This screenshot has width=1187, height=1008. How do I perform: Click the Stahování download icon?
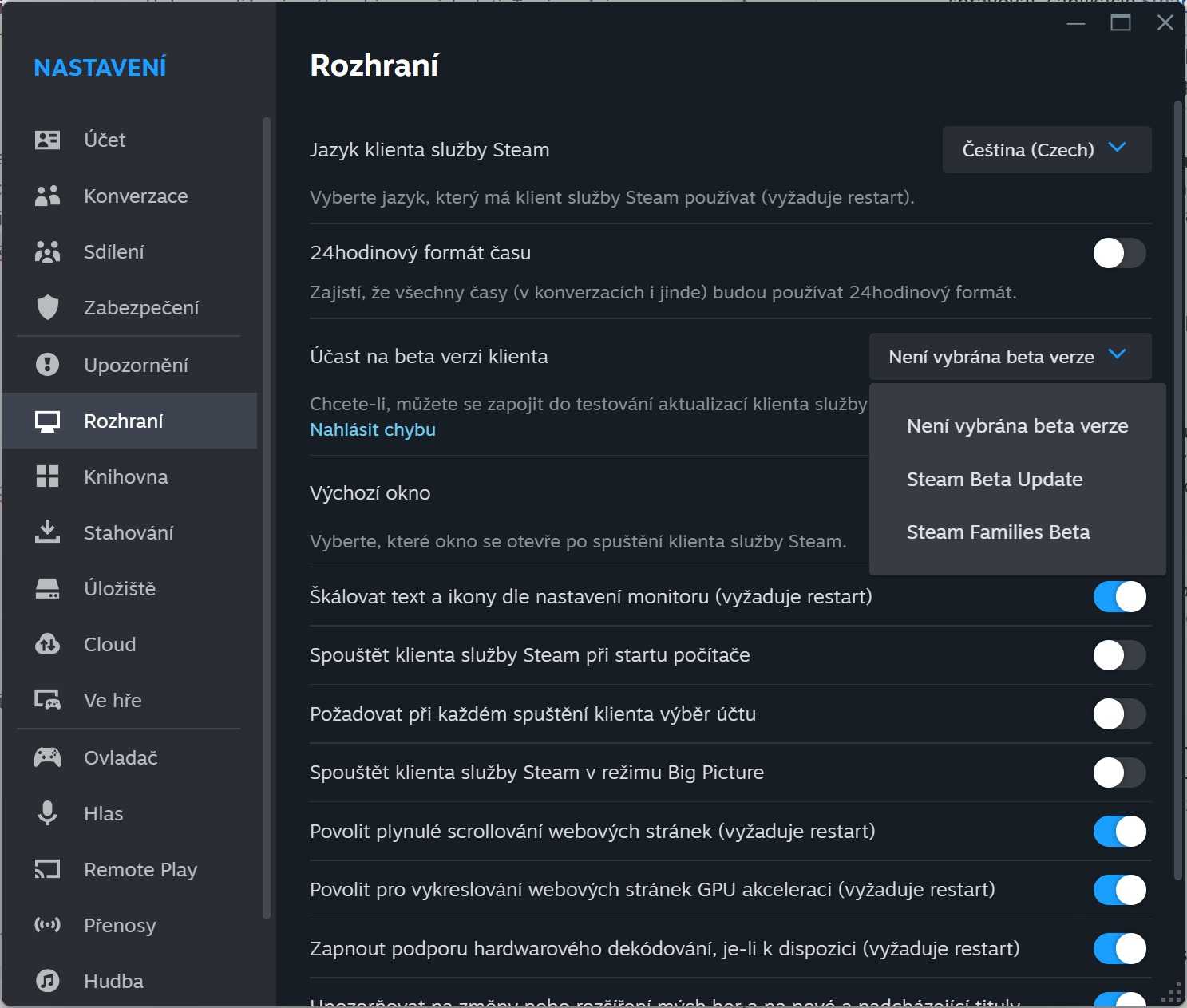47,533
